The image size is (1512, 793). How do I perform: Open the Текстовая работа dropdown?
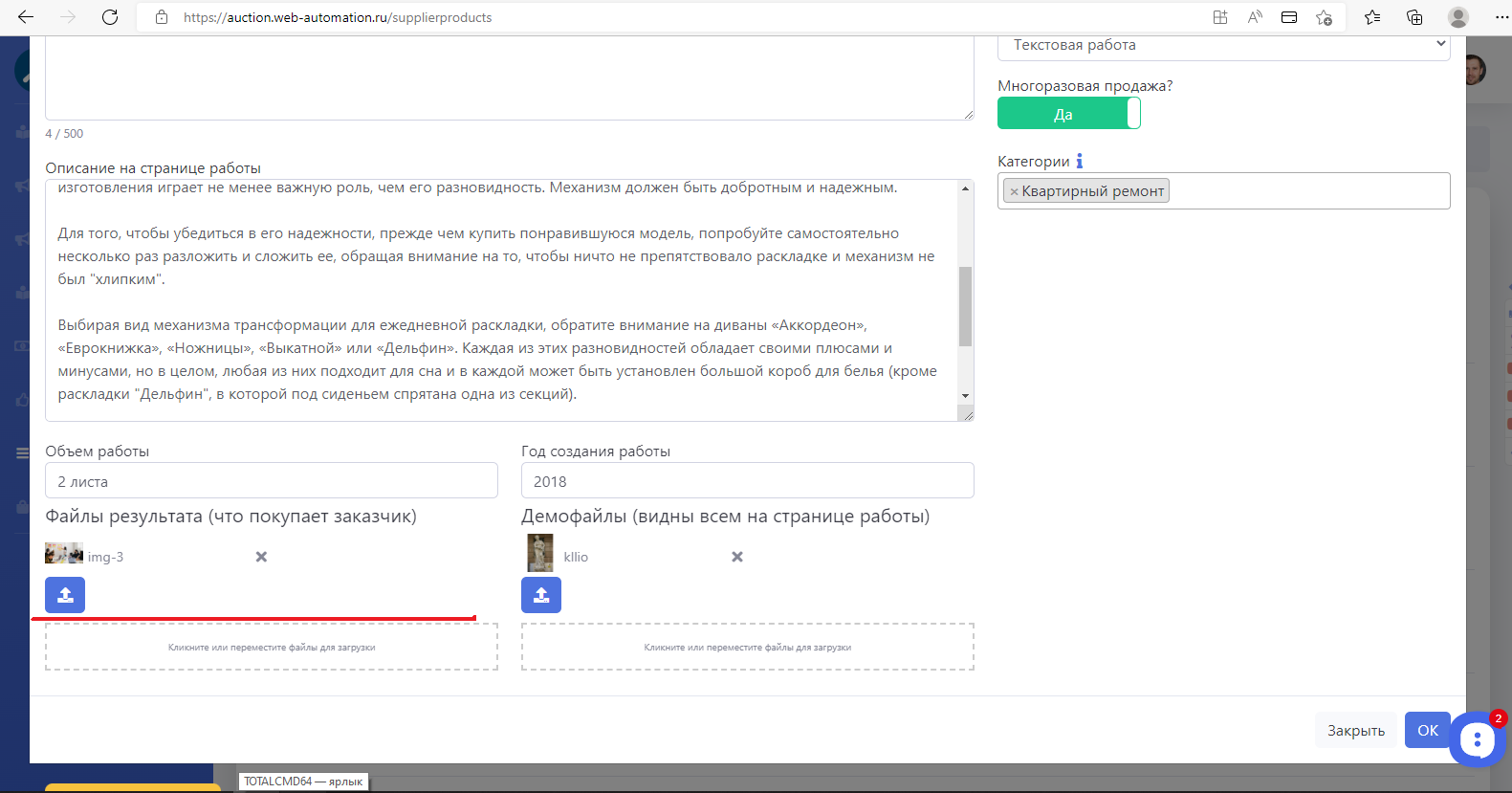pos(1223,45)
